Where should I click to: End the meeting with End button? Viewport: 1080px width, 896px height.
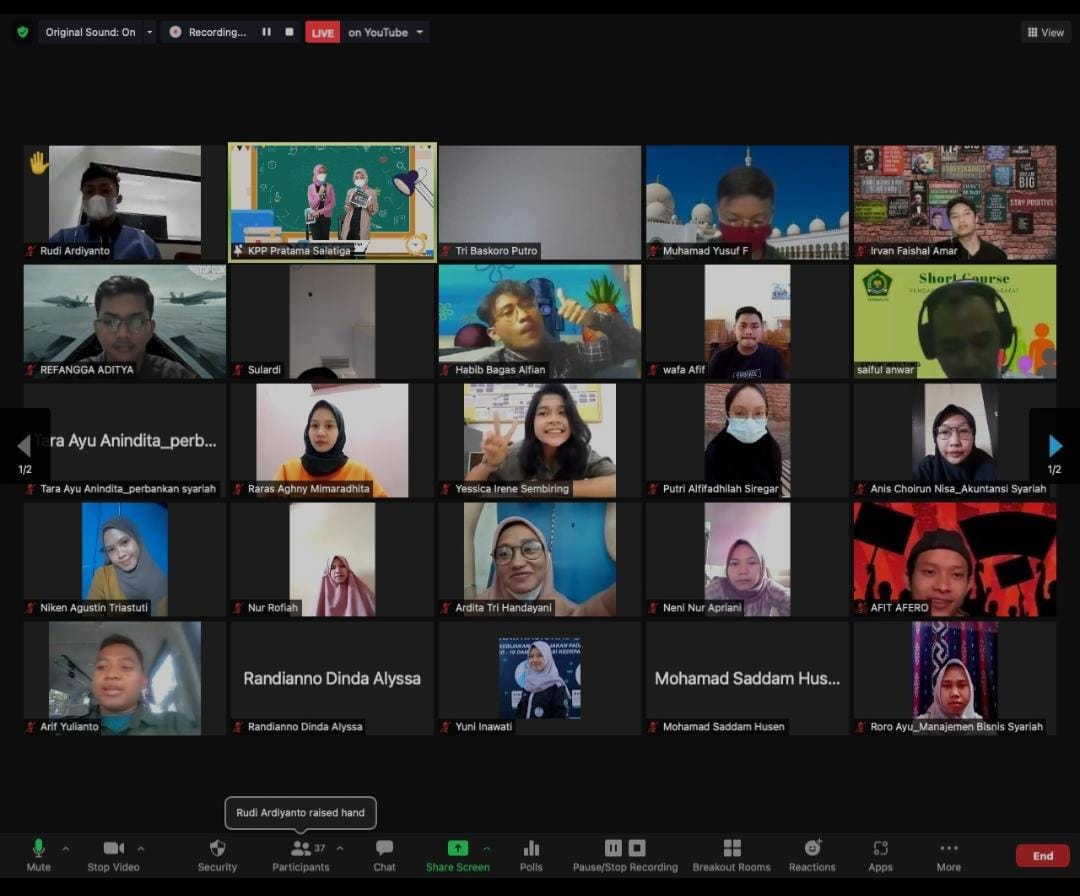pos(1042,855)
